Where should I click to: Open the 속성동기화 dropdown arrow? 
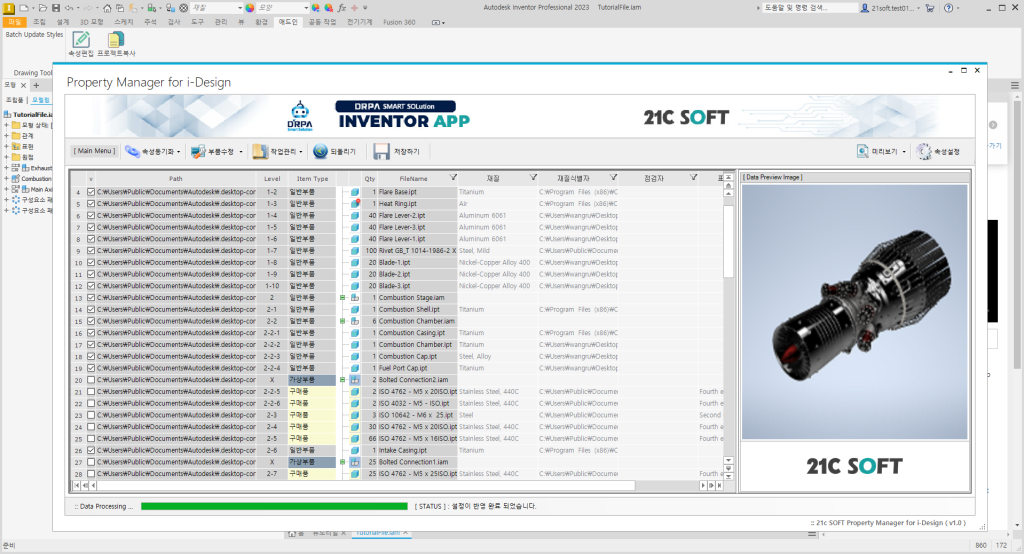pos(178,152)
